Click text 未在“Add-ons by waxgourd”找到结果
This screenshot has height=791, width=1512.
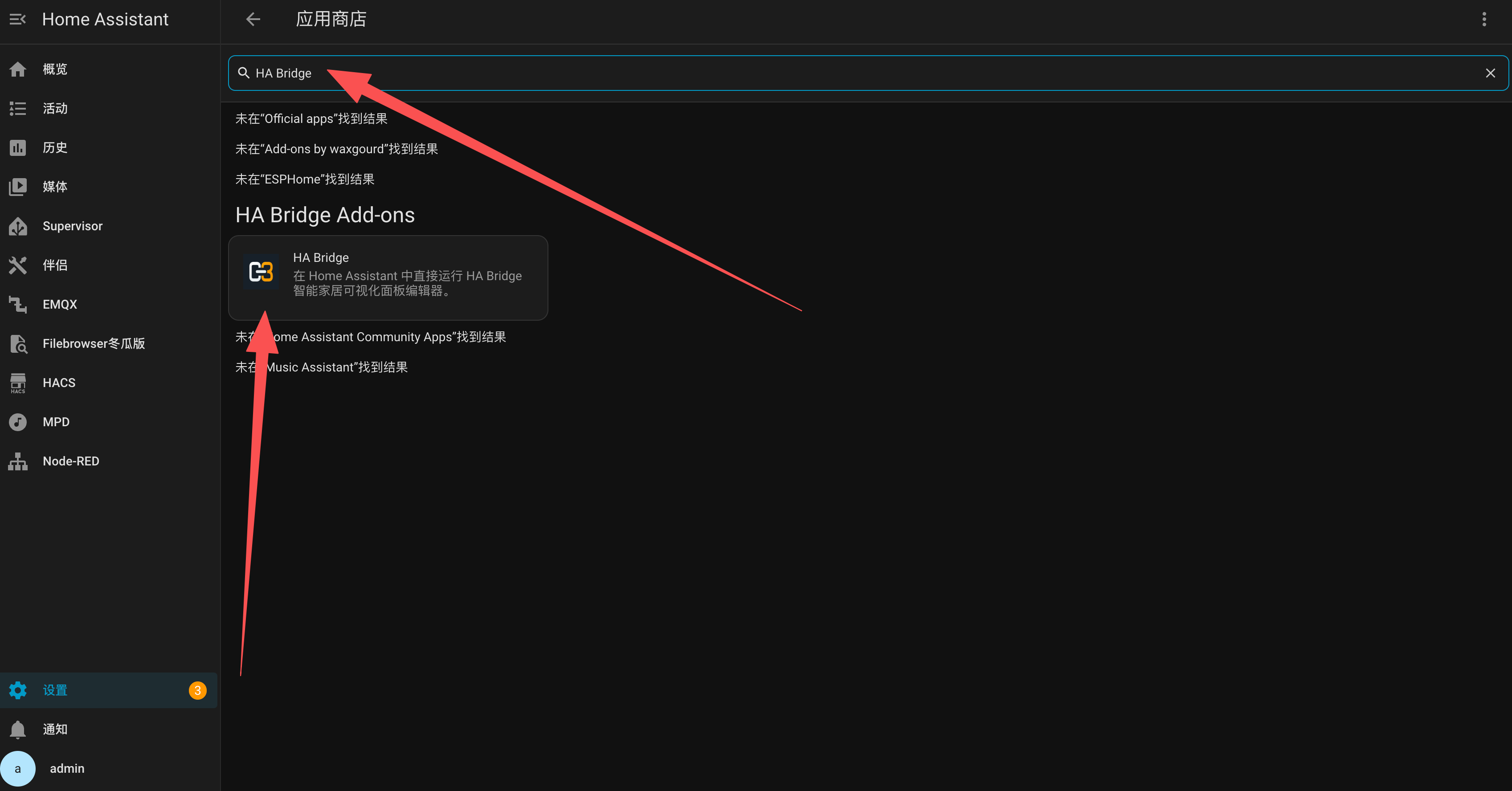pyautogui.click(x=336, y=149)
